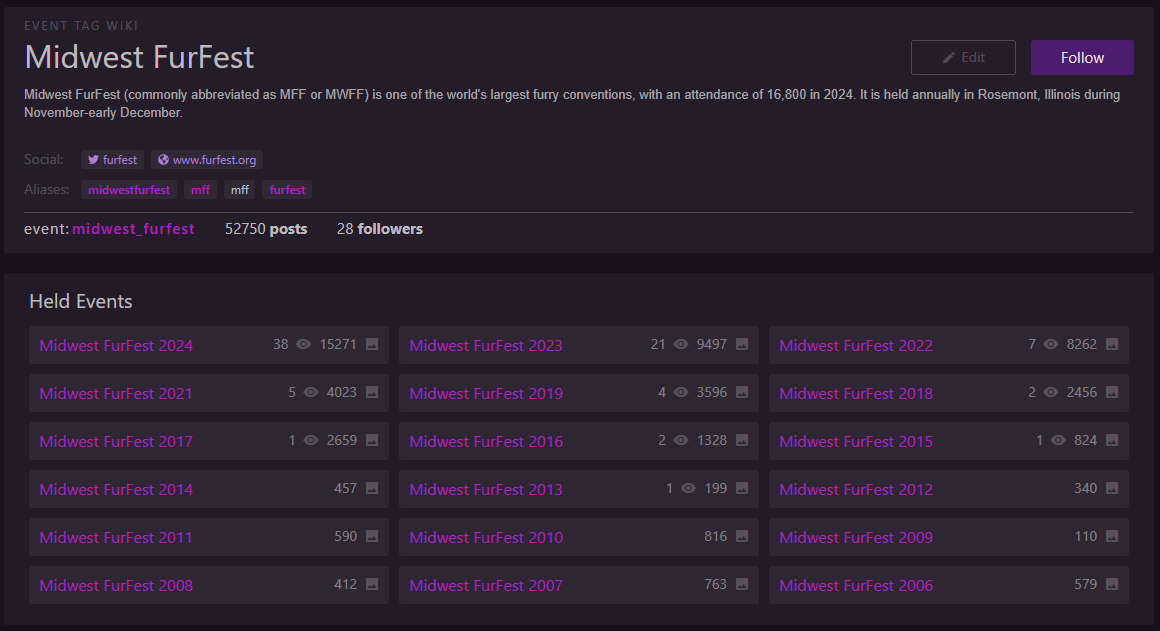This screenshot has height=631, width=1160.
Task: Click the image icon for Midwest FurFest 2006
Action: pos(1112,584)
